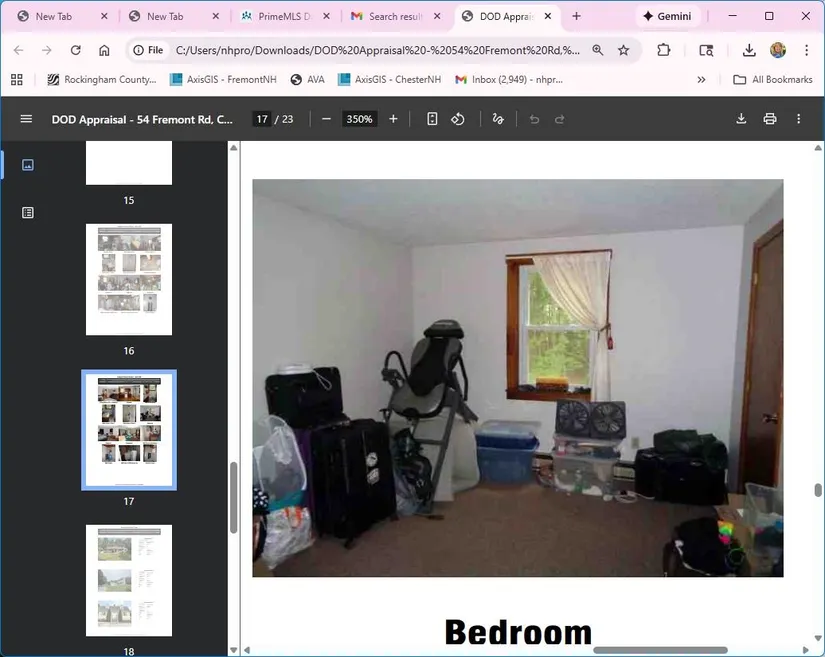The height and width of the screenshot is (657, 825).
Task: Click the page number input field
Action: point(261,119)
